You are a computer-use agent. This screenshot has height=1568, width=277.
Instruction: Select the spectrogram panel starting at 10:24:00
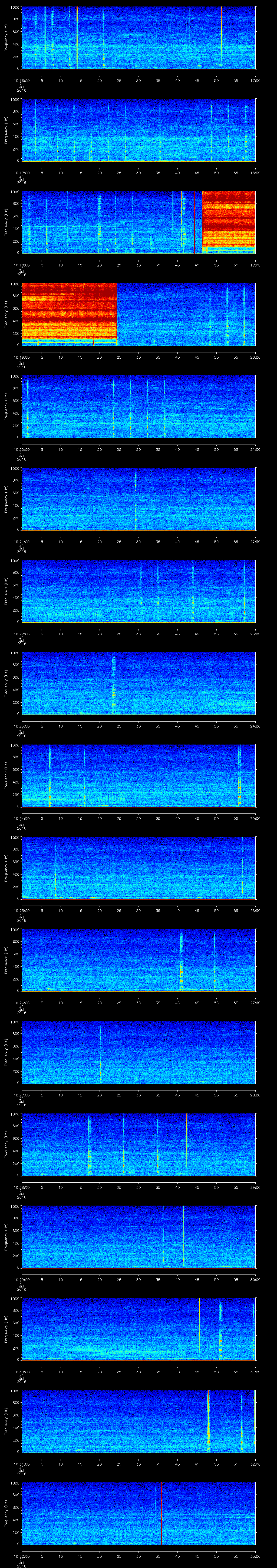click(138, 776)
